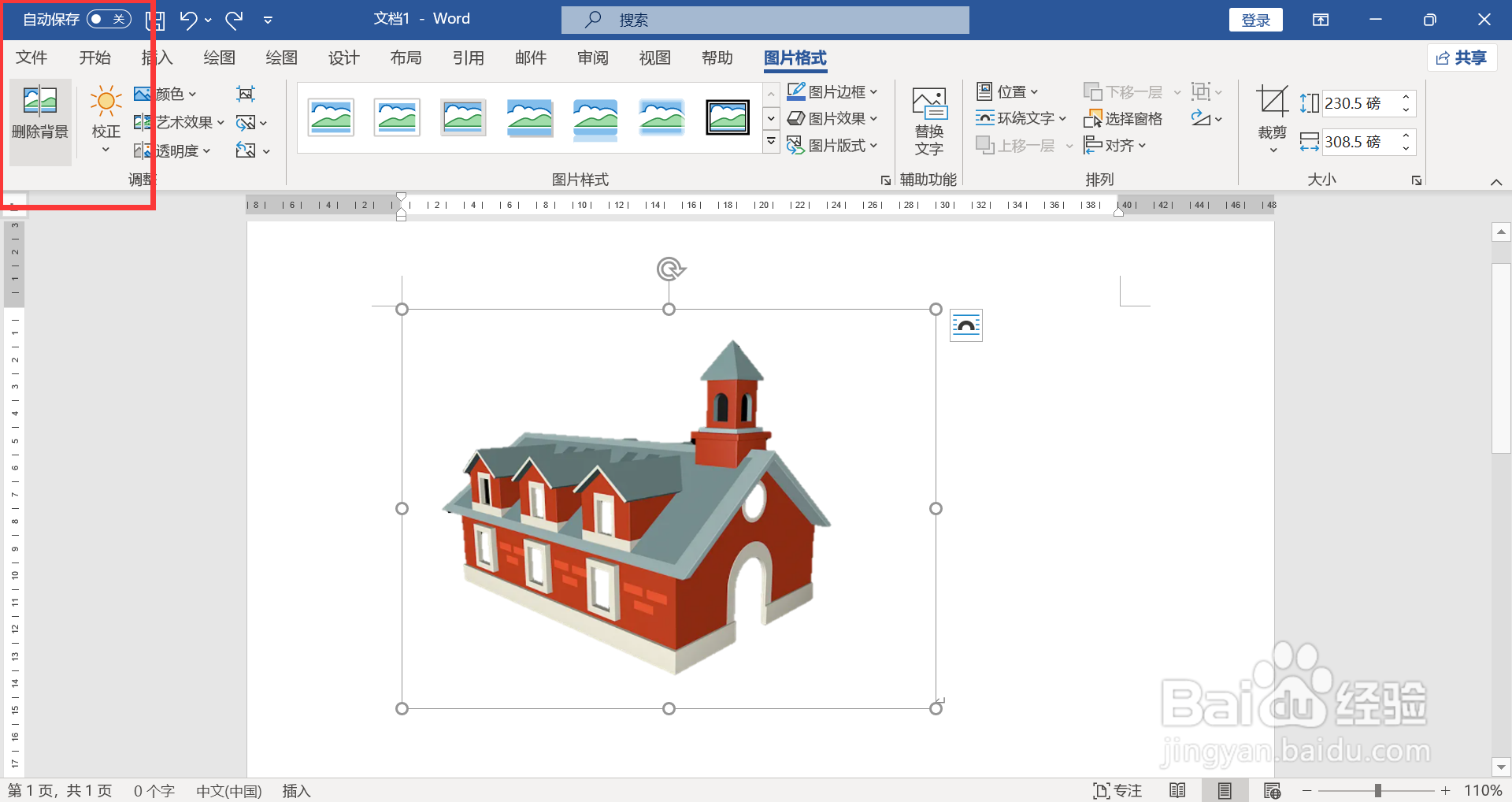Screen dimensions: 1512x802
Task: Apply the first simple frame picture style
Action: pos(331,117)
